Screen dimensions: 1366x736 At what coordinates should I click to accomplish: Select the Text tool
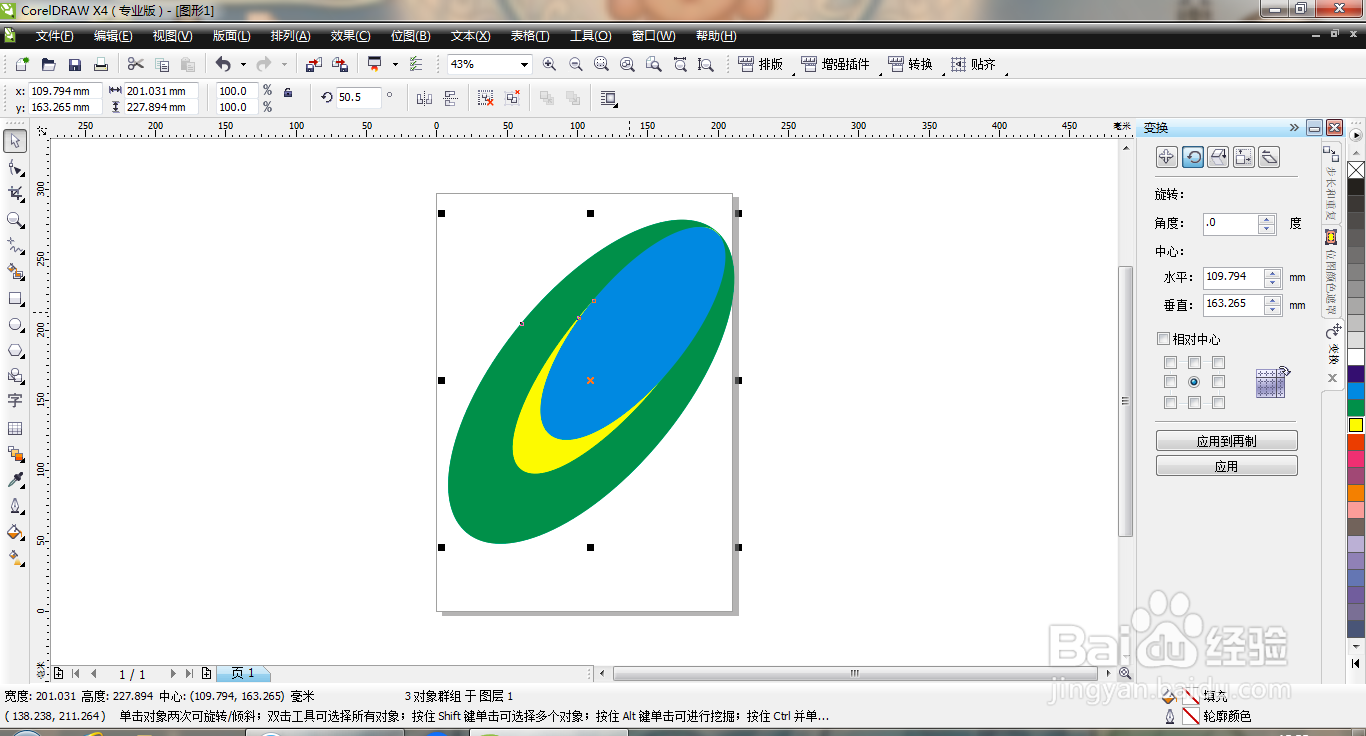point(15,401)
